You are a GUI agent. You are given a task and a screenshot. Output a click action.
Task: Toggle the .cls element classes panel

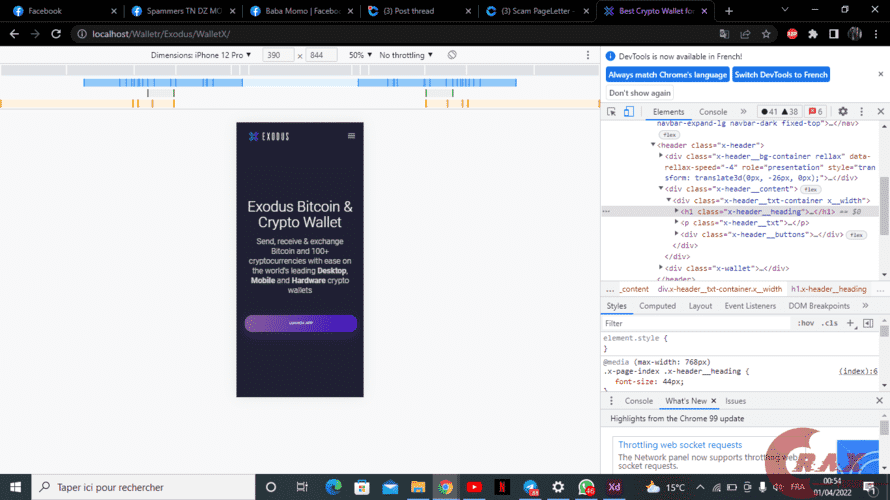click(830, 323)
